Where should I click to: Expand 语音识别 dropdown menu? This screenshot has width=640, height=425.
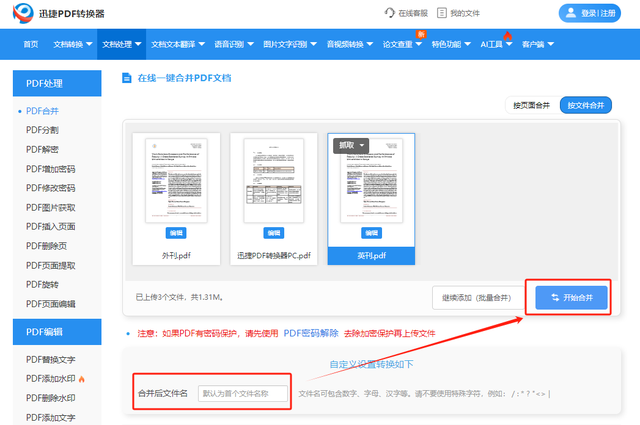pos(234,44)
